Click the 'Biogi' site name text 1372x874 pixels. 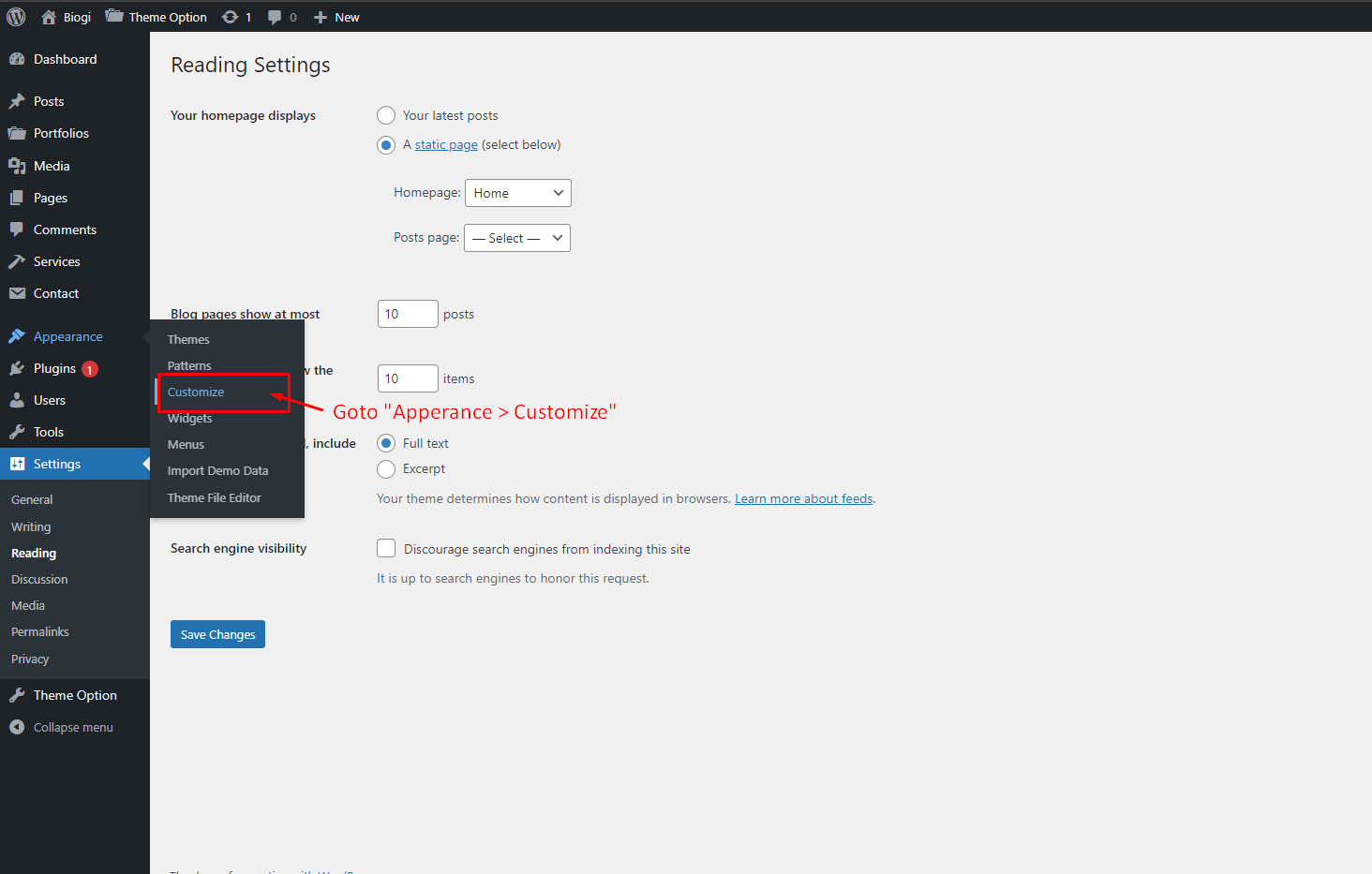77,17
